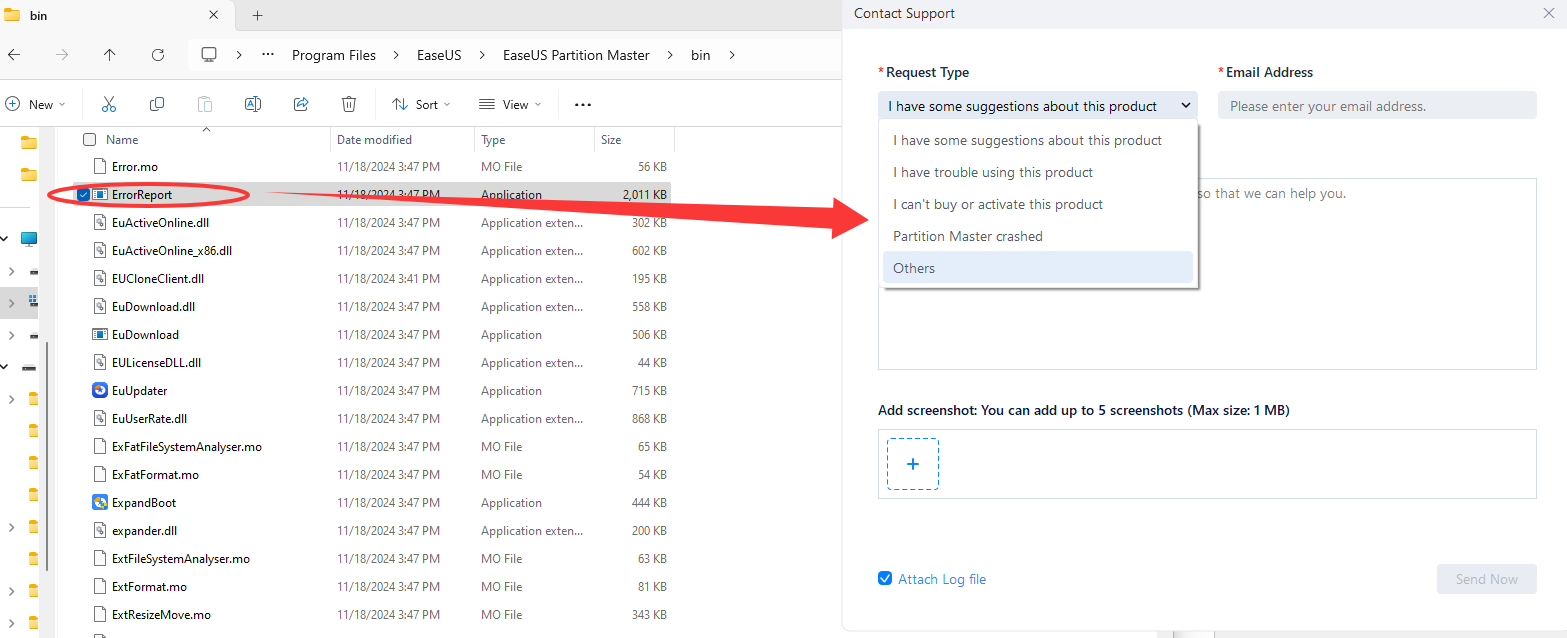
Task: Go back in File Explorer
Action: tap(14, 55)
